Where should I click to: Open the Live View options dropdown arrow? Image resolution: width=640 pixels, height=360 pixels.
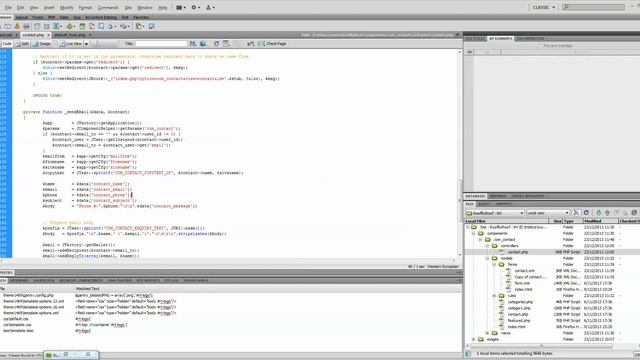pos(86,44)
